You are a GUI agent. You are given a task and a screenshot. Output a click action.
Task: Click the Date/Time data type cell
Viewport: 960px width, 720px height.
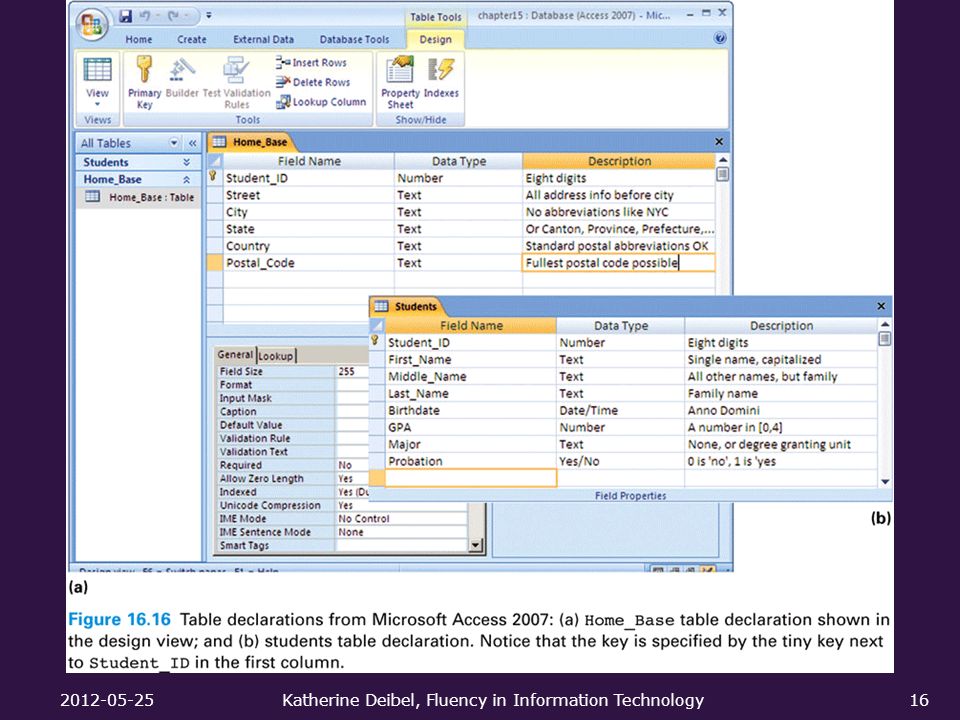pos(620,410)
